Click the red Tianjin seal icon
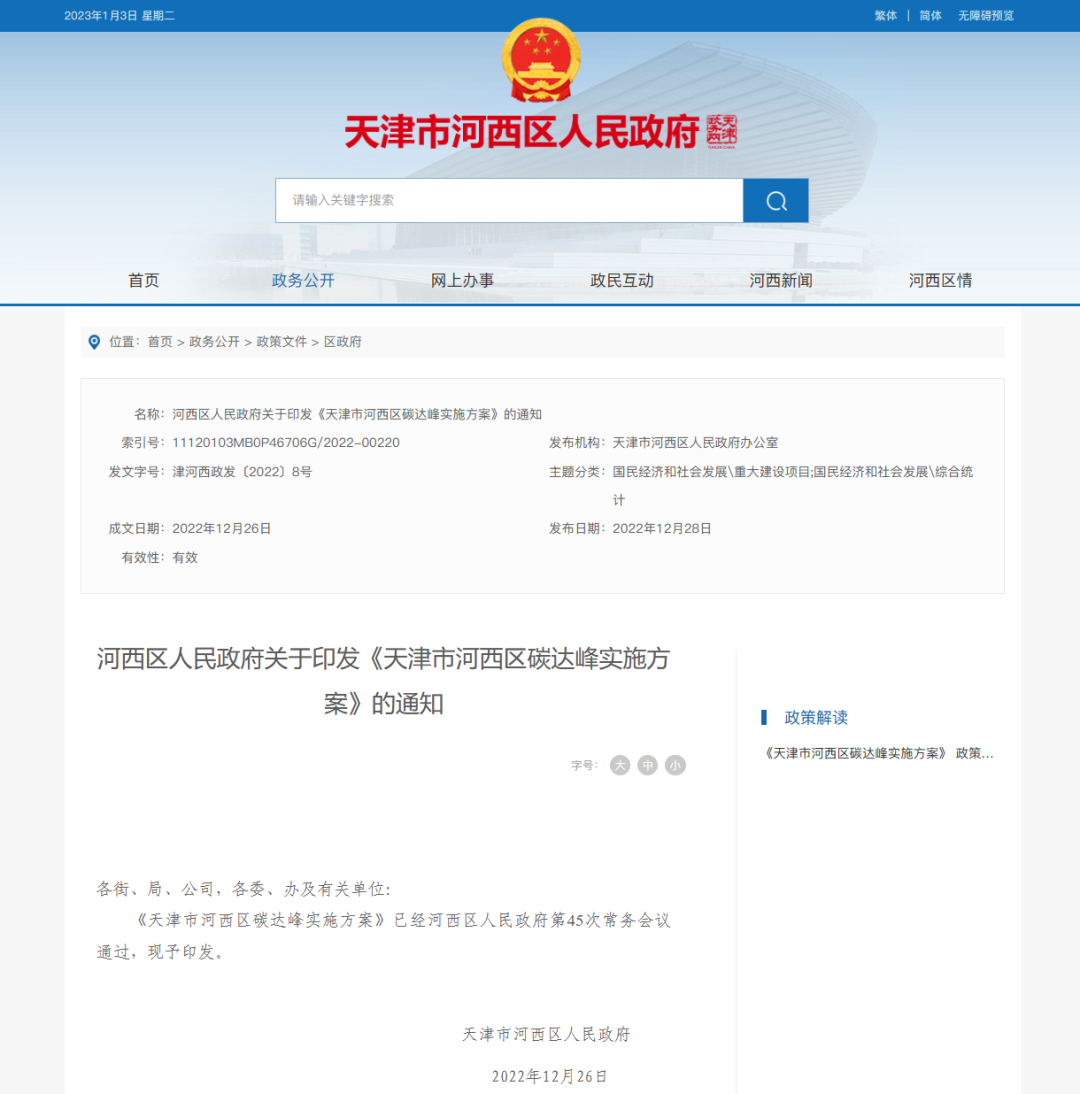Viewport: 1080px width, 1094px height. pyautogui.click(x=721, y=131)
